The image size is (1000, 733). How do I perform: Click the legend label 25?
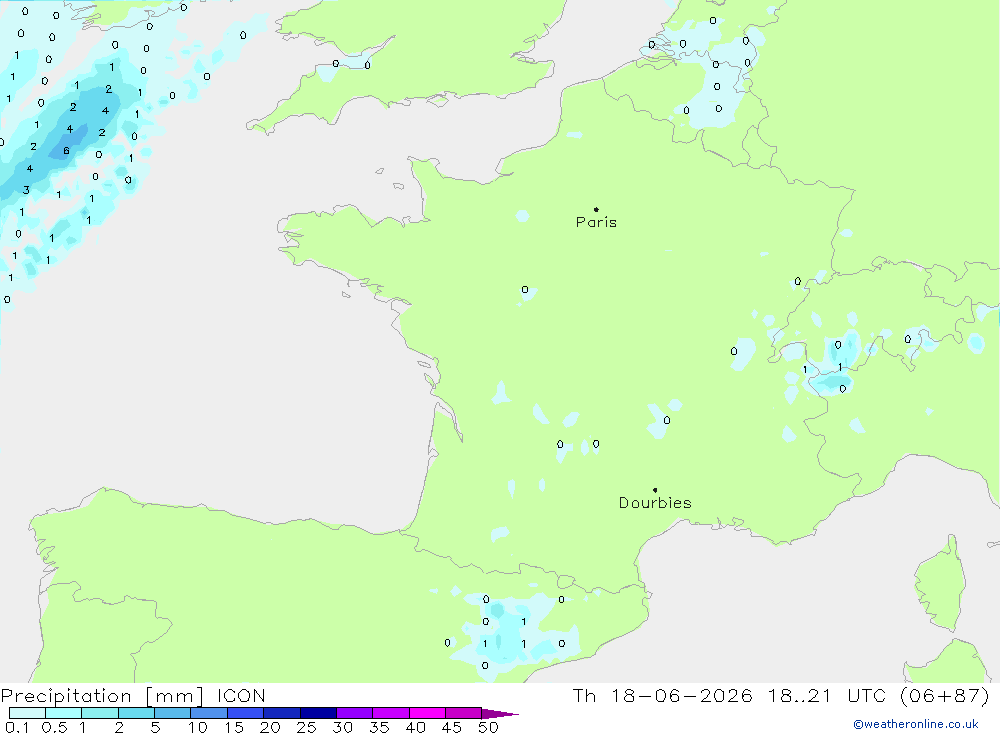pyautogui.click(x=306, y=727)
